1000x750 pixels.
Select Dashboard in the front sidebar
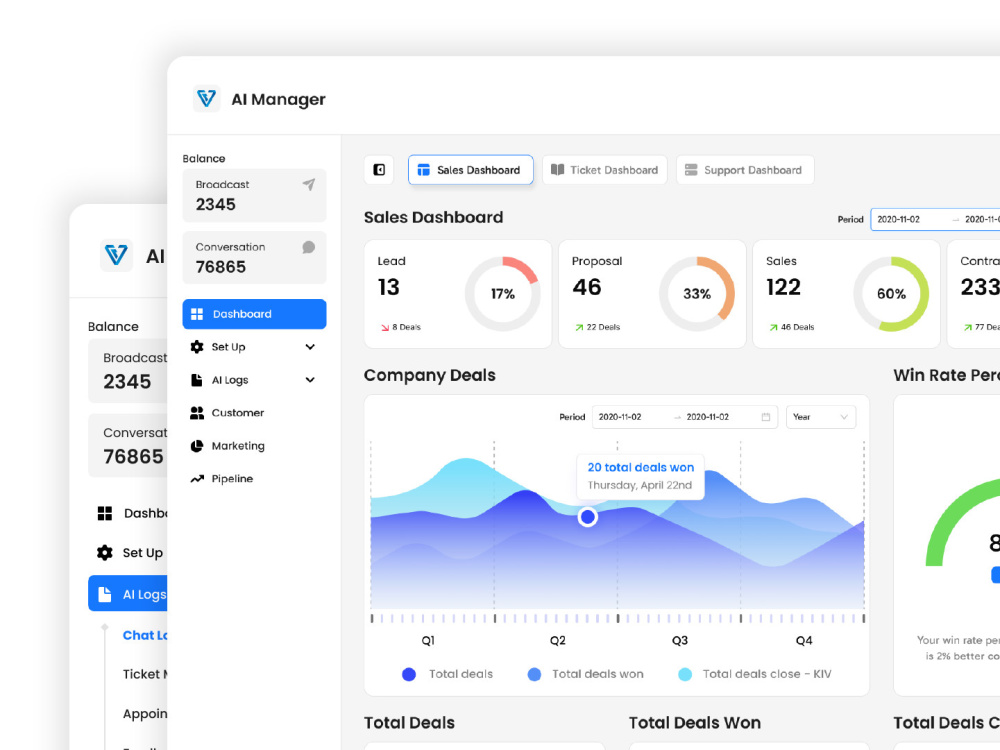pos(254,314)
